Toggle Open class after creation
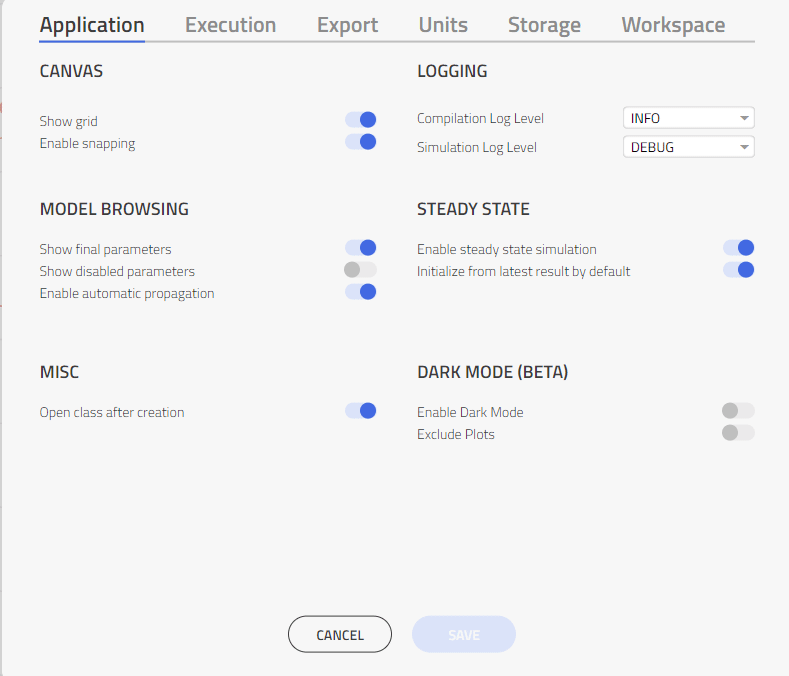 (361, 411)
